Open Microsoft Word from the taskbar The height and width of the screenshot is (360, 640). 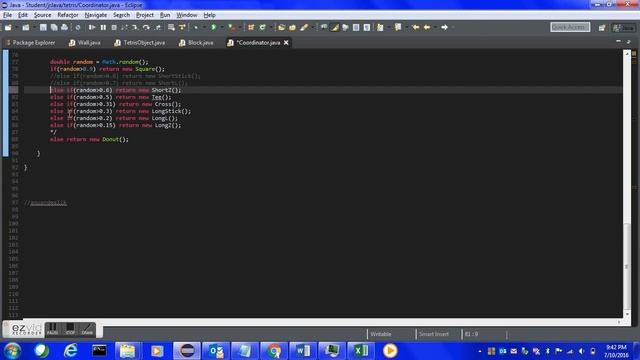pyautogui.click(x=303, y=351)
